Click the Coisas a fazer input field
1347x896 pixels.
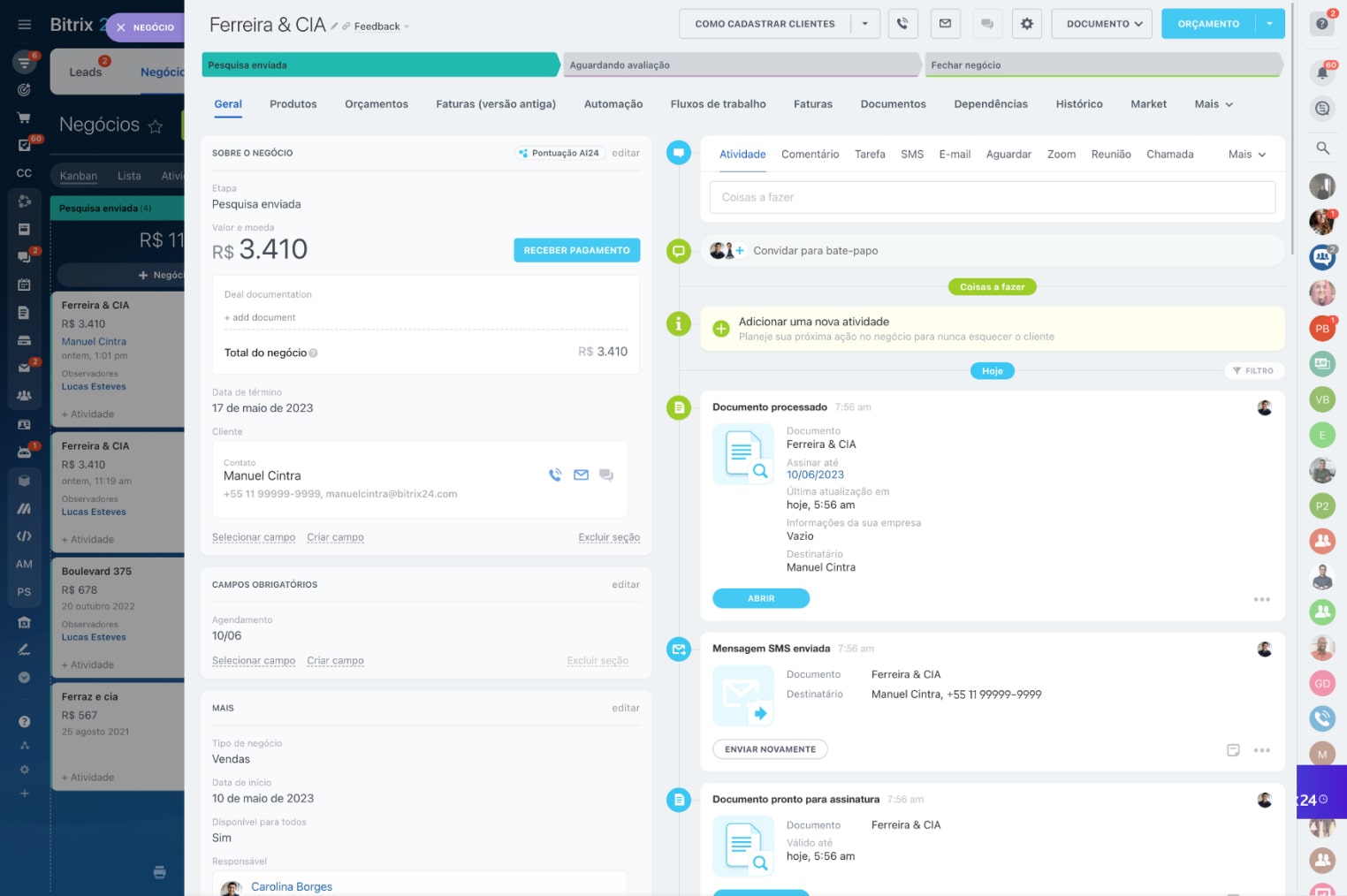[992, 197]
